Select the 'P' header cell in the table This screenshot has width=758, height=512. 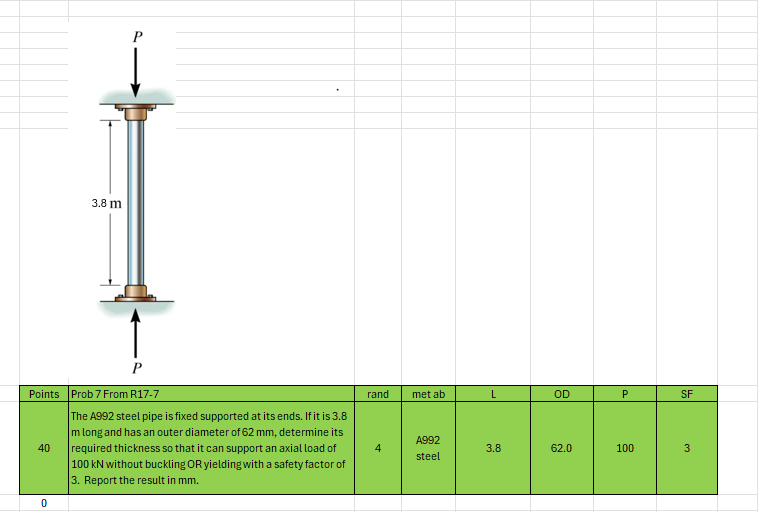(x=625, y=394)
